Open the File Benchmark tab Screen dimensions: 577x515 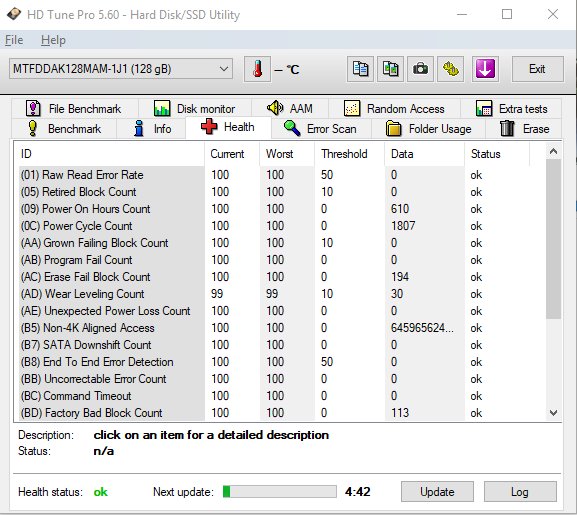(x=74, y=109)
